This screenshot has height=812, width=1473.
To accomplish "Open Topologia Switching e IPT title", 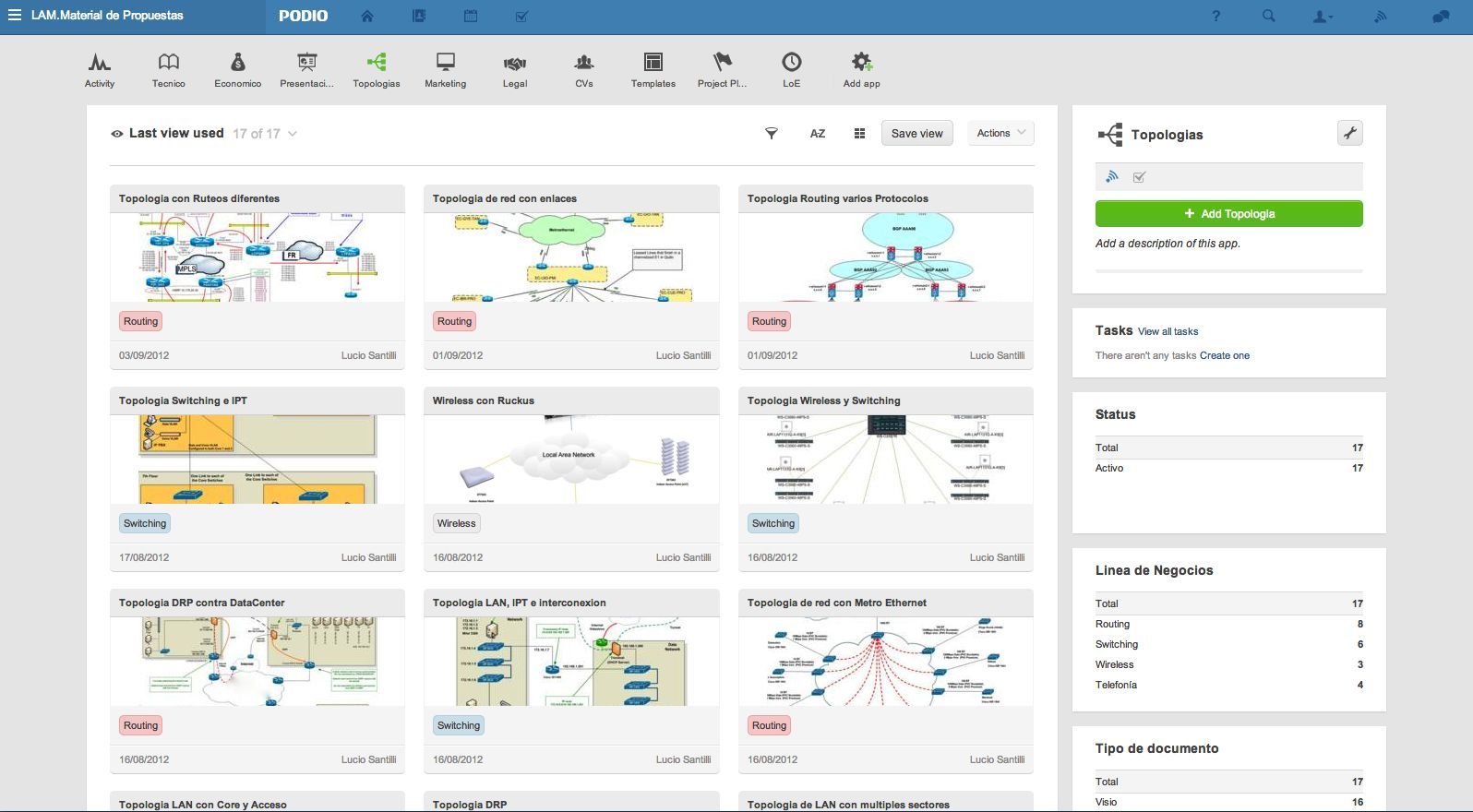I will [183, 400].
